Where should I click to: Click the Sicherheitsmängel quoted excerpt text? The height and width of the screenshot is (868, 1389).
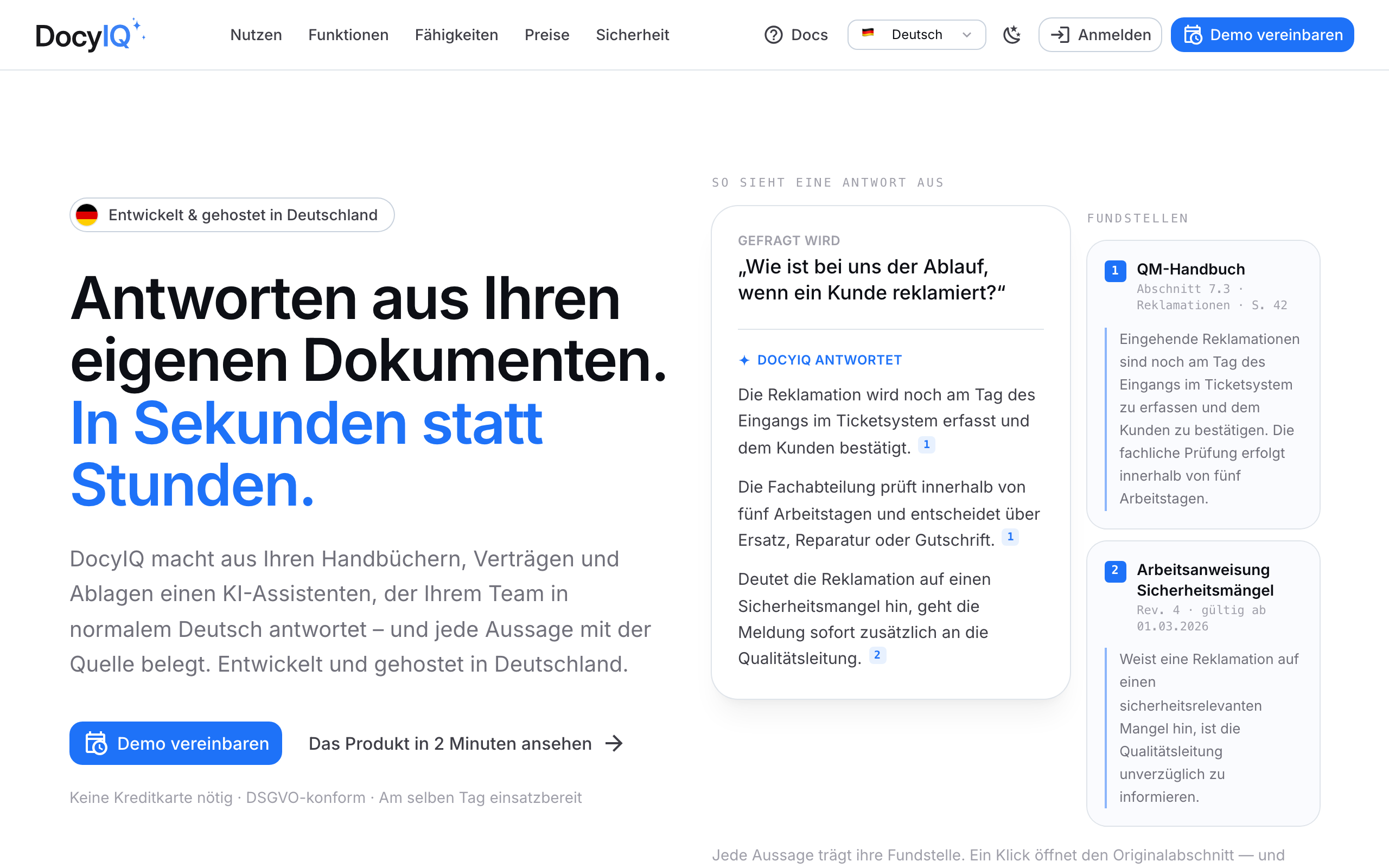click(1209, 728)
